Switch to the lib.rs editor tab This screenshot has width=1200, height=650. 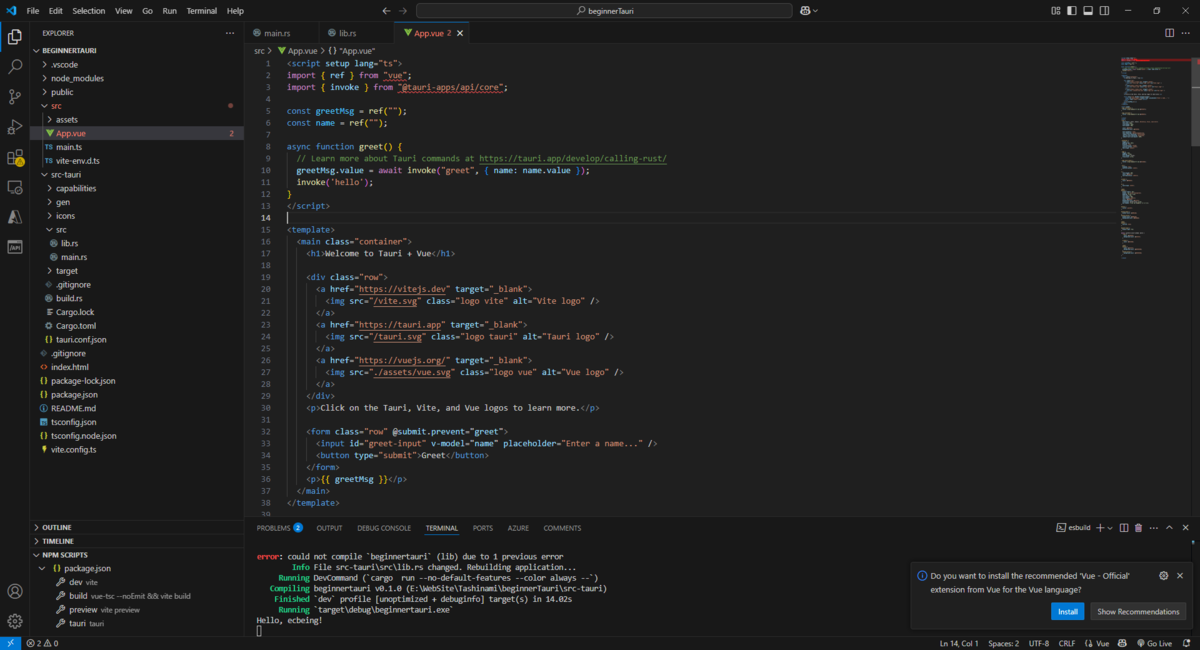tap(347, 33)
